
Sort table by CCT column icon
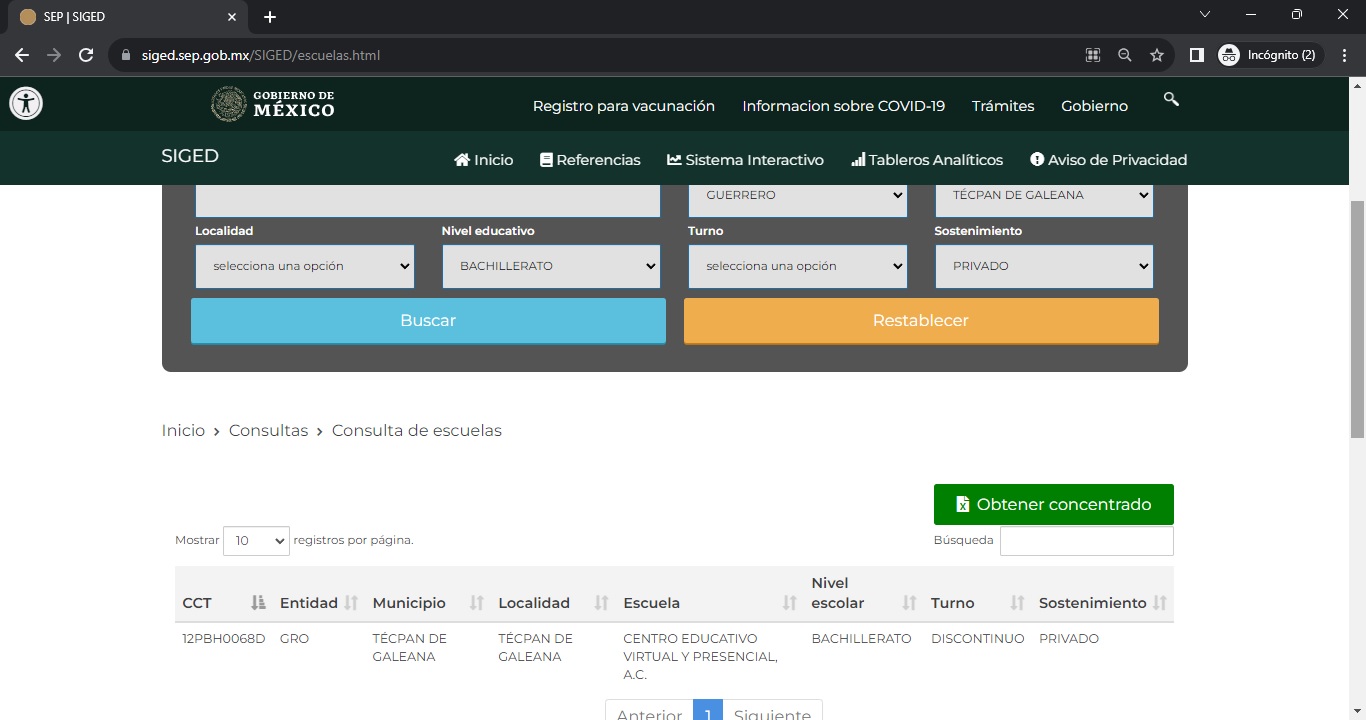[258, 603]
